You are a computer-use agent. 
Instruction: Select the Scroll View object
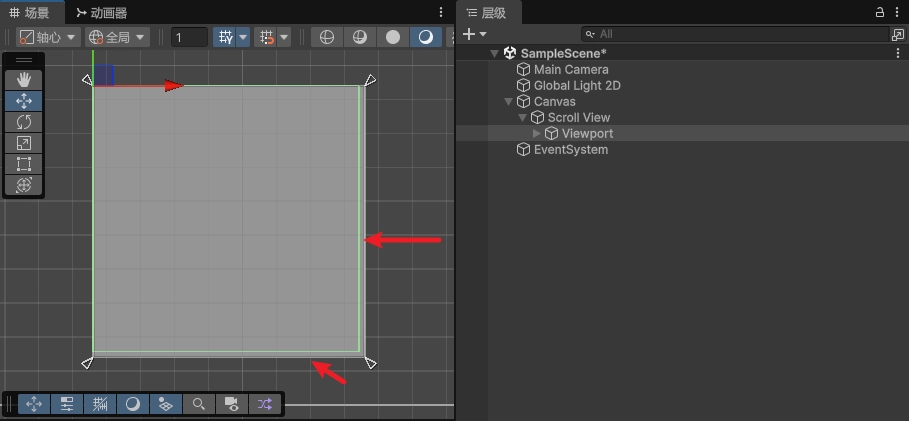click(x=579, y=118)
